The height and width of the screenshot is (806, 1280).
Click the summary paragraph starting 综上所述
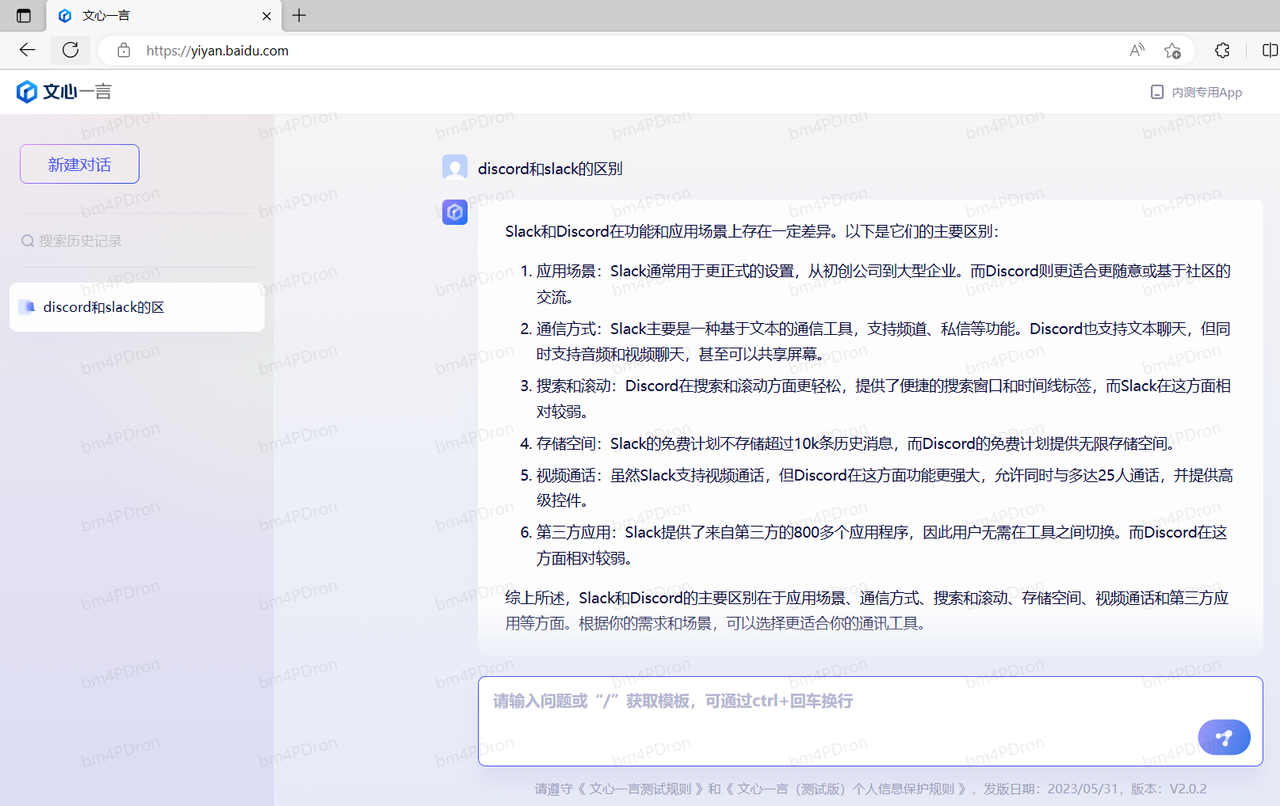coord(867,610)
